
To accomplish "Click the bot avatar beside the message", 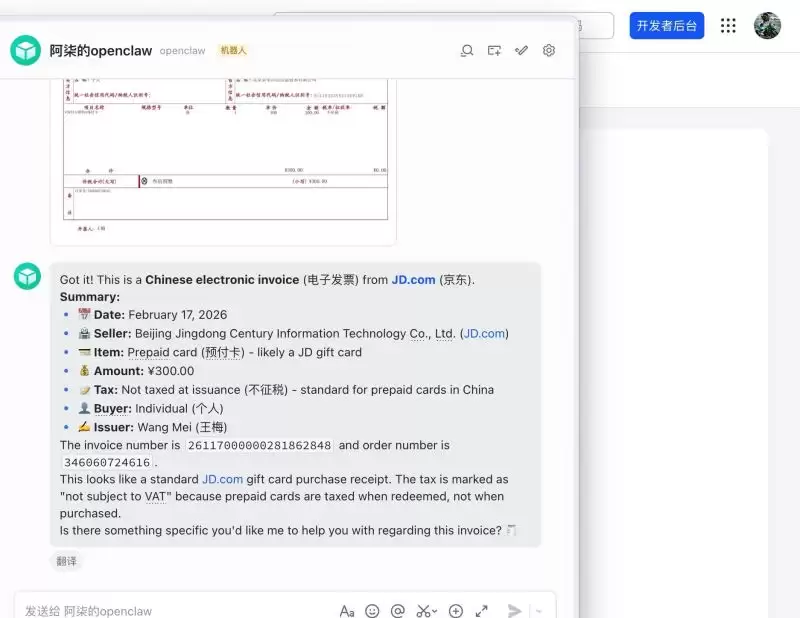I will (x=28, y=276).
